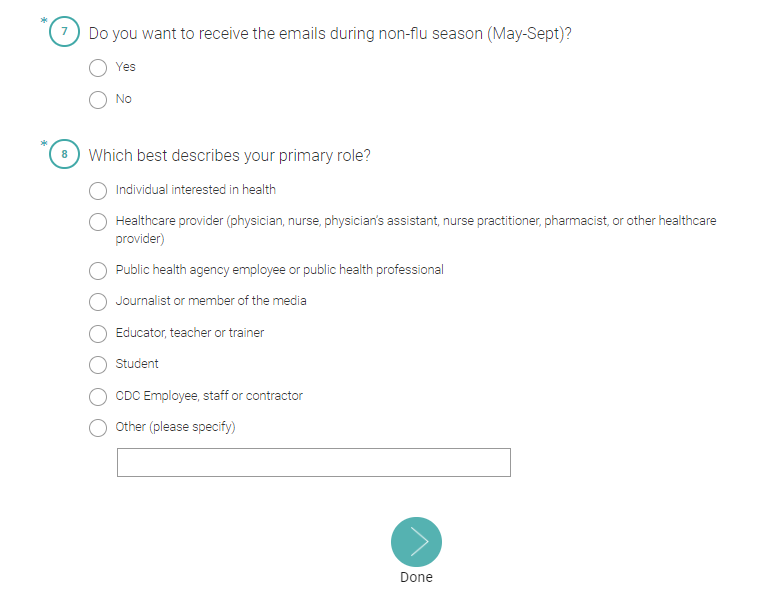Select Public health agency employee option
The width and height of the screenshot is (760, 607).
click(98, 270)
